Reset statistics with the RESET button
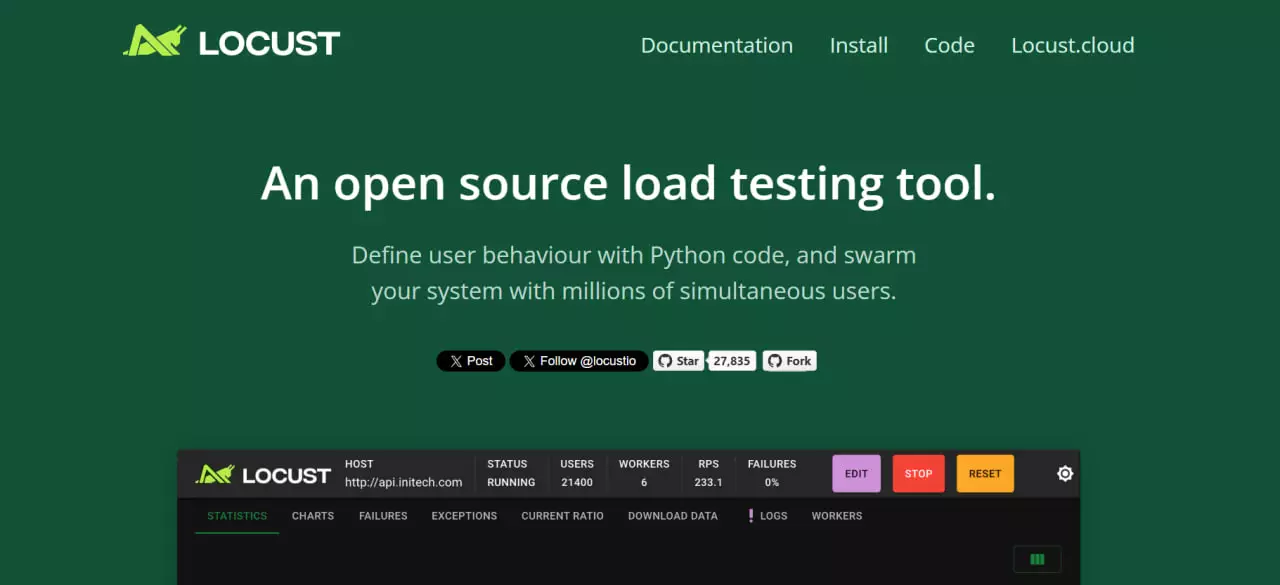 (985, 474)
